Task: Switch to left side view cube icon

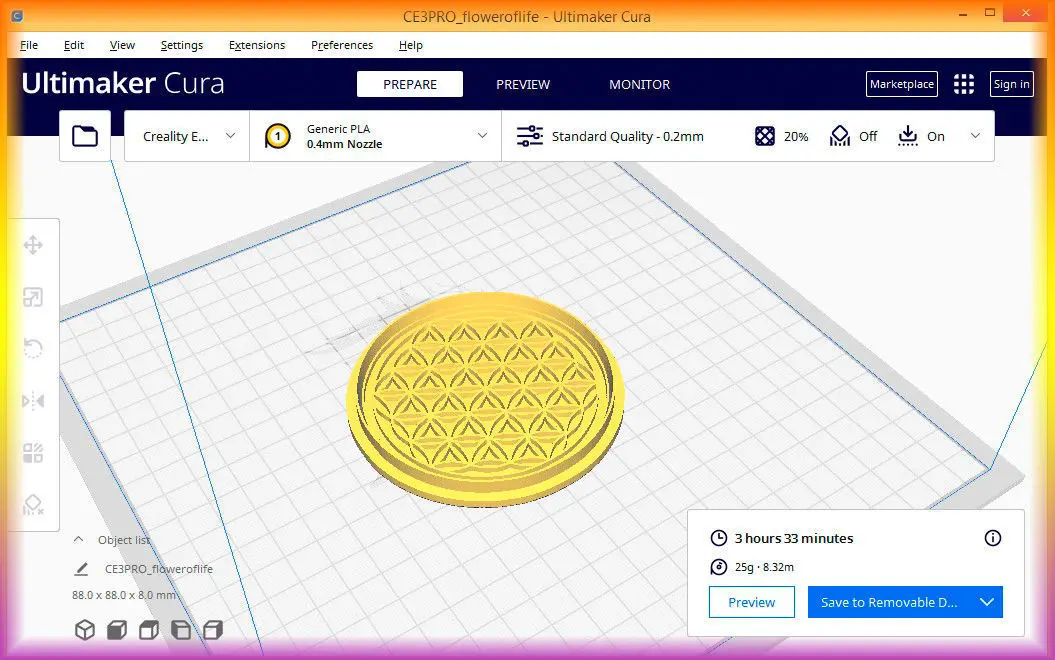Action: click(x=181, y=630)
